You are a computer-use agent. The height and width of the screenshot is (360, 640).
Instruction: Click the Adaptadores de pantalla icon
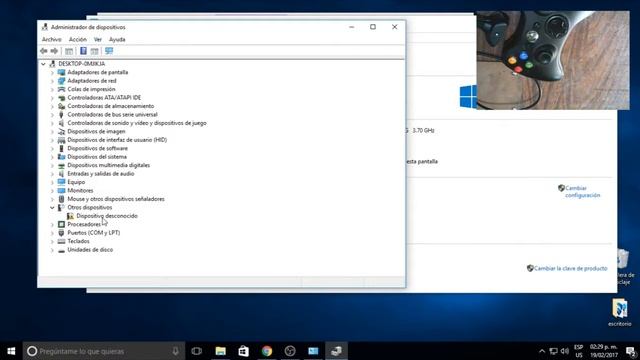[61, 72]
